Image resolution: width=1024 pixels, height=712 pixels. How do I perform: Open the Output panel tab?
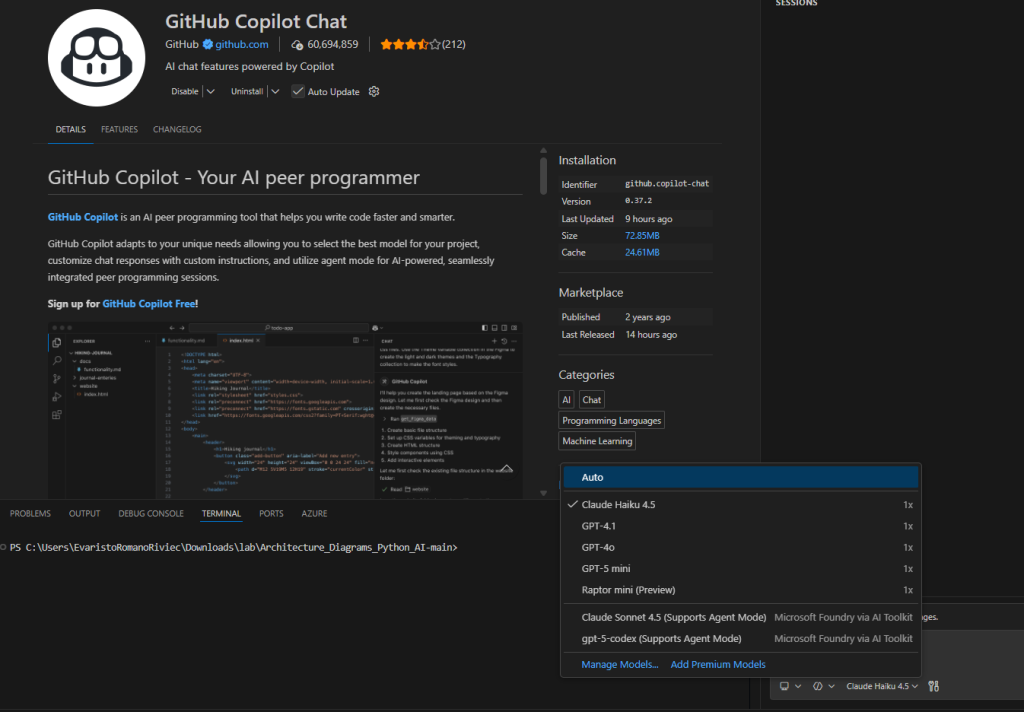(84, 514)
